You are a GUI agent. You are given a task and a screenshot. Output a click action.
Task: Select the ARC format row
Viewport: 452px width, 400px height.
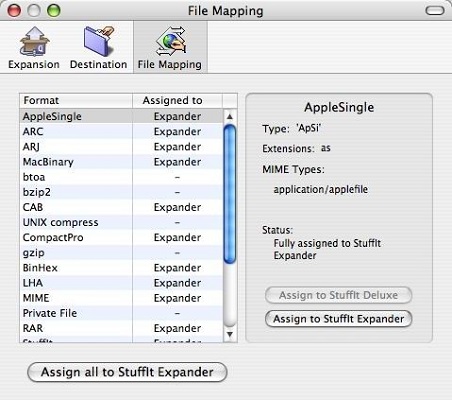tap(121, 131)
